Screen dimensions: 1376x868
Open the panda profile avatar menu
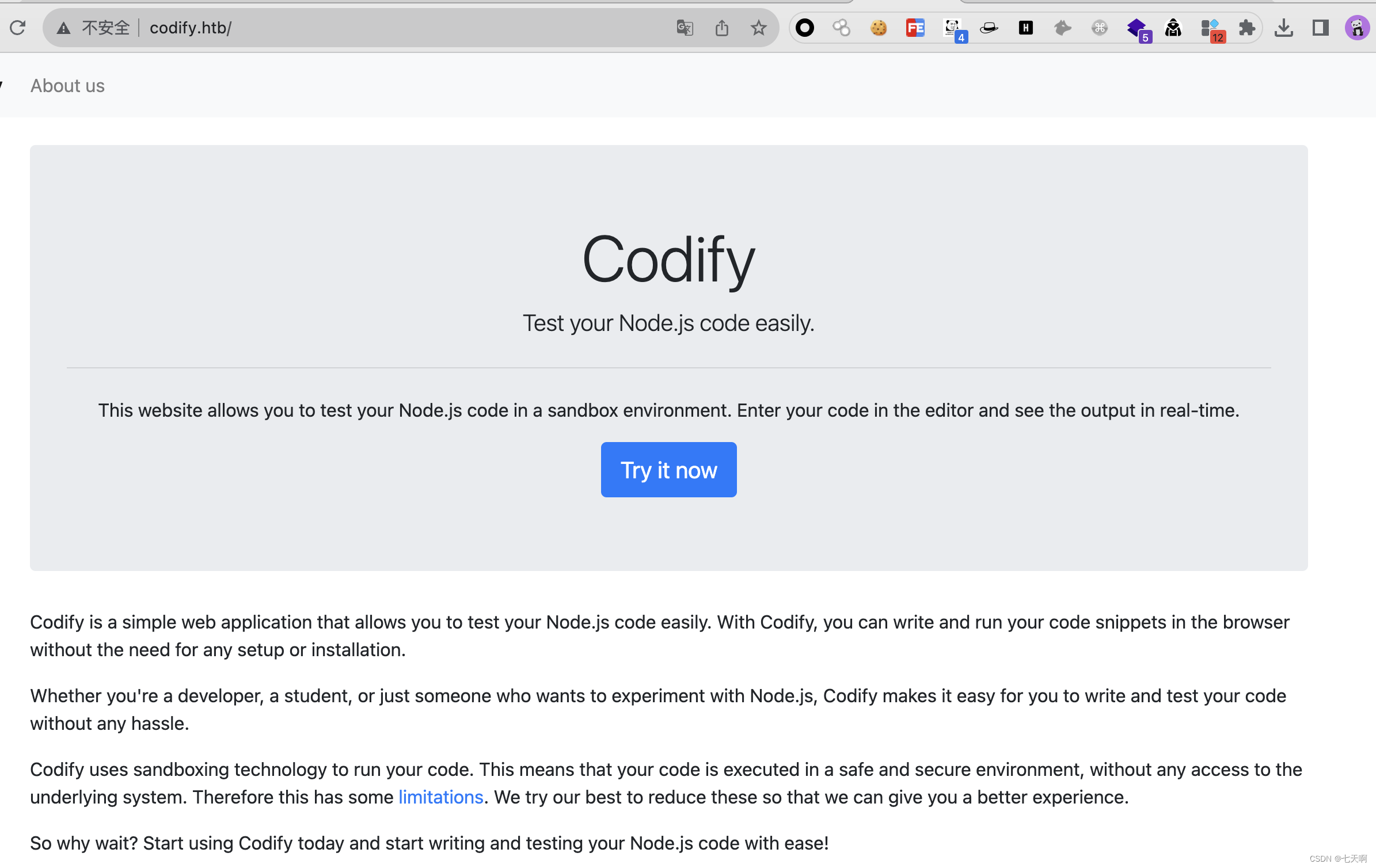pyautogui.click(x=1358, y=28)
